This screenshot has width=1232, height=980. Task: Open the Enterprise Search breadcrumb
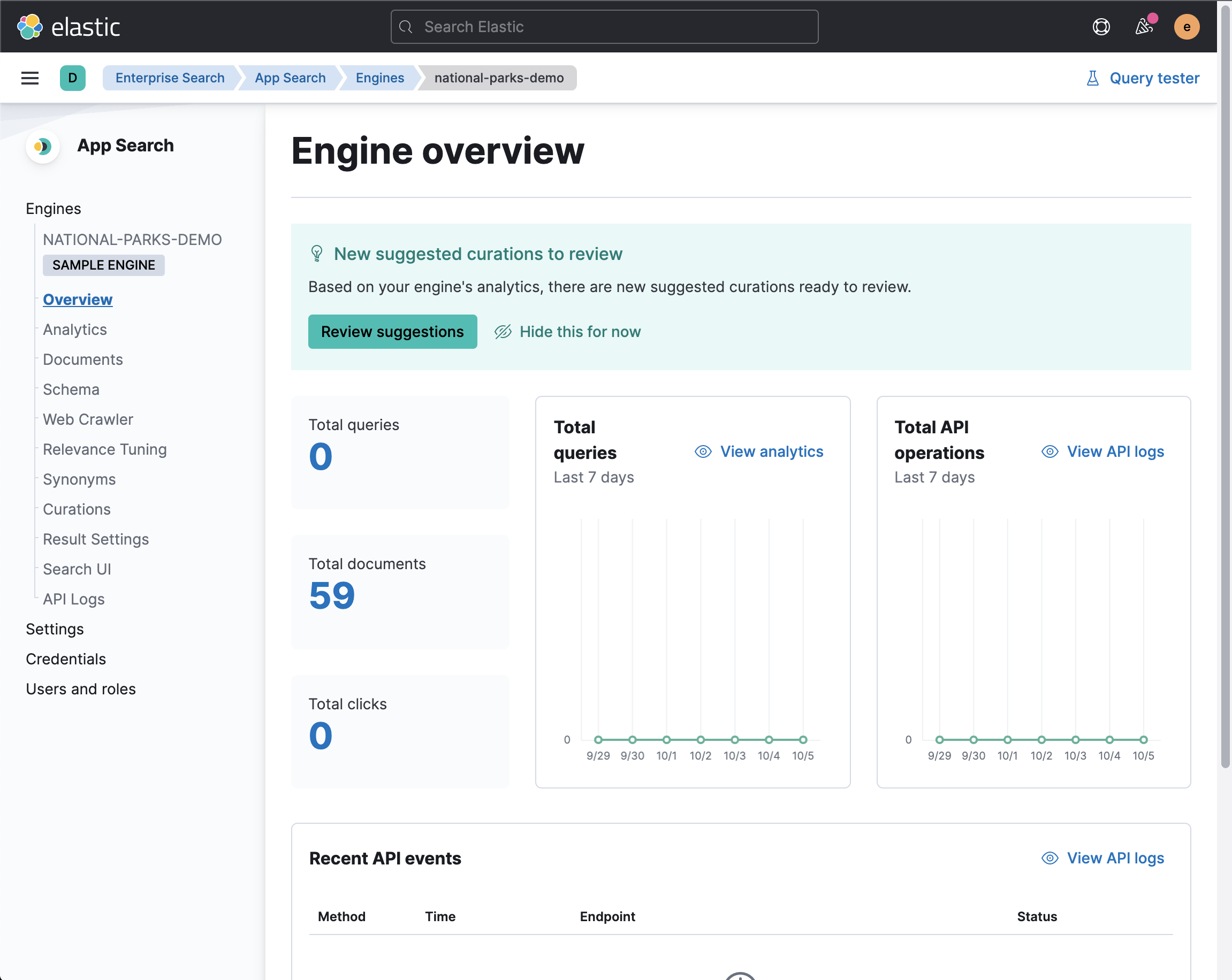tap(170, 78)
